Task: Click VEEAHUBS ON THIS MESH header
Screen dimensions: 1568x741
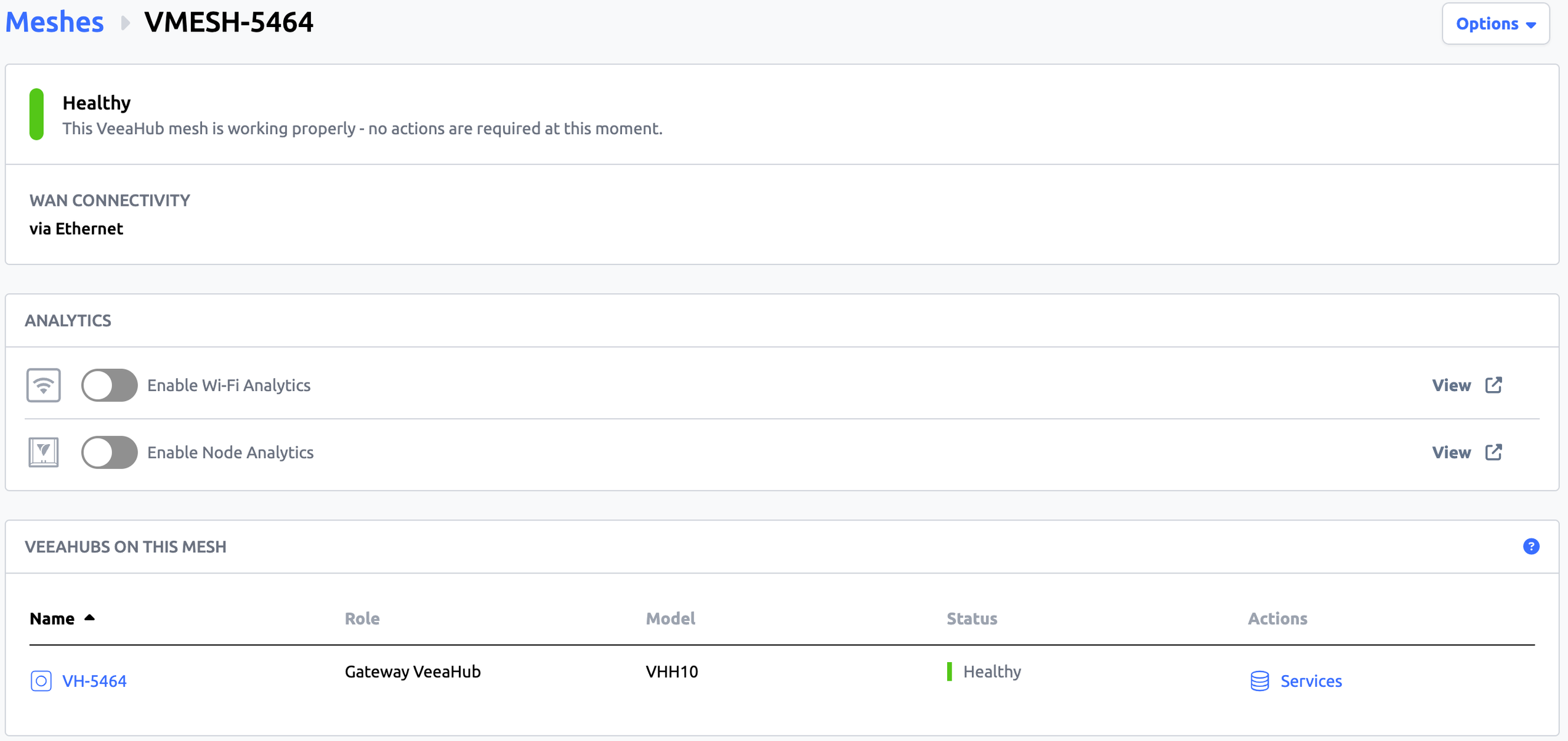Action: [x=126, y=546]
